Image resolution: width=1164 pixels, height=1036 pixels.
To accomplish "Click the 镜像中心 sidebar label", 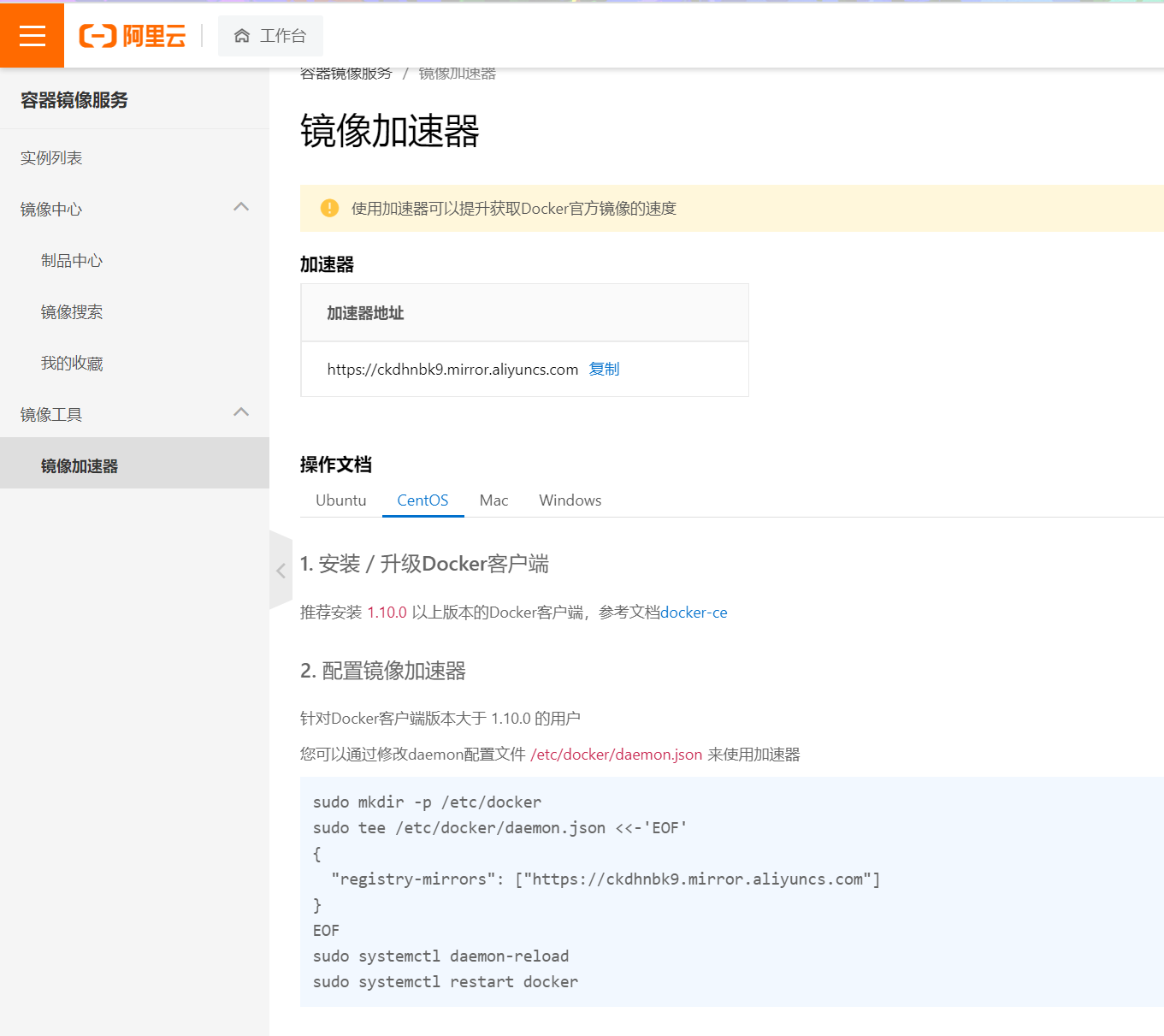I will [x=51, y=210].
